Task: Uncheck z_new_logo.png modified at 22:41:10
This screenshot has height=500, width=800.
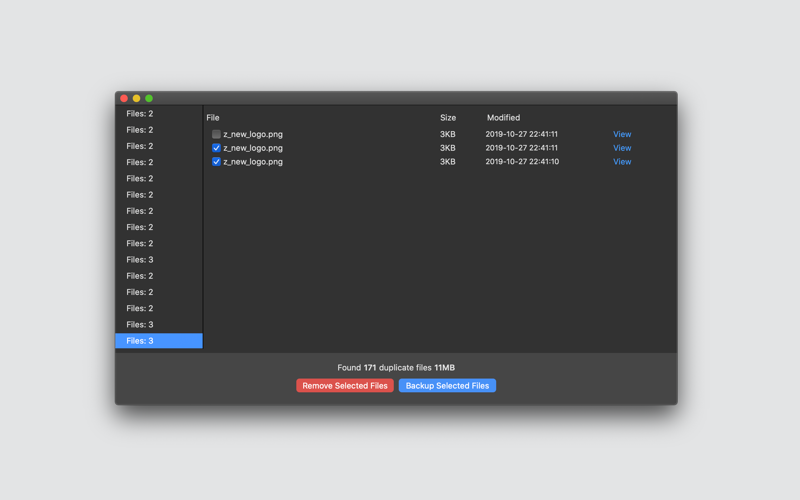Action: tap(216, 162)
